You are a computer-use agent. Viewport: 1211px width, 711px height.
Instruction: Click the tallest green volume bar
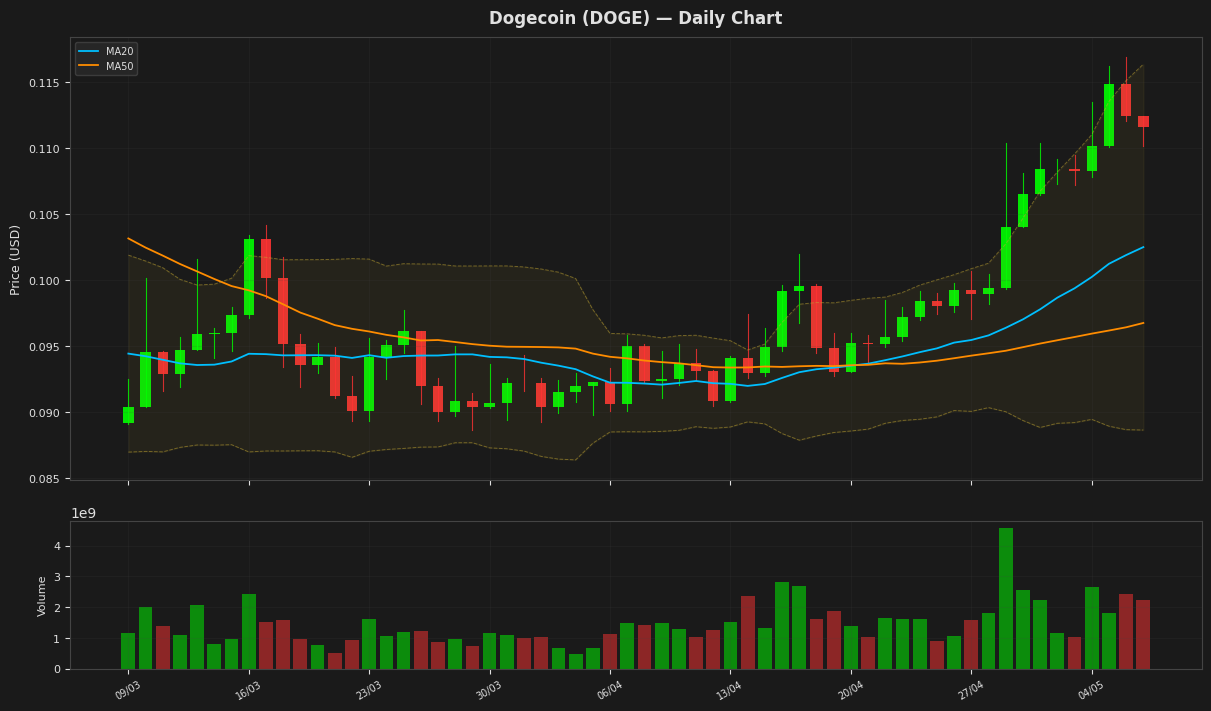(1006, 598)
